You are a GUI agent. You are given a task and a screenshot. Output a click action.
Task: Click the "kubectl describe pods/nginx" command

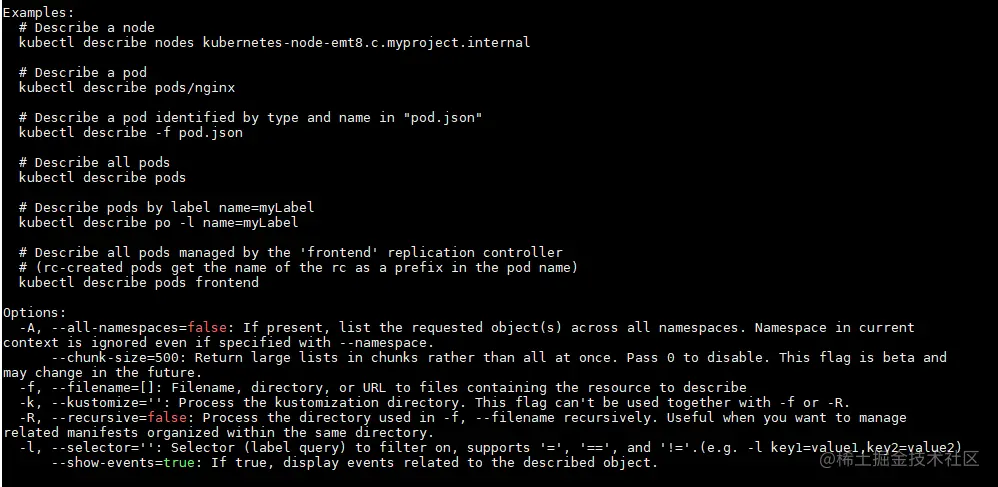[x=127, y=87]
